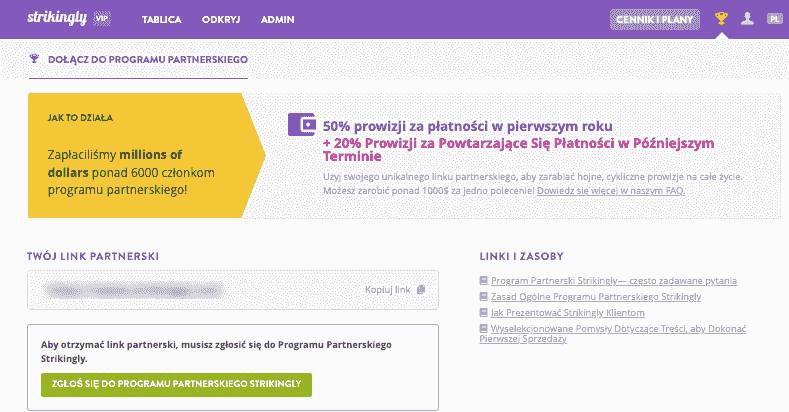Open Wyselekcjonowane Pomysły Dotyczące Treści link
Image resolution: width=789 pixels, height=412 pixels.
613,334
